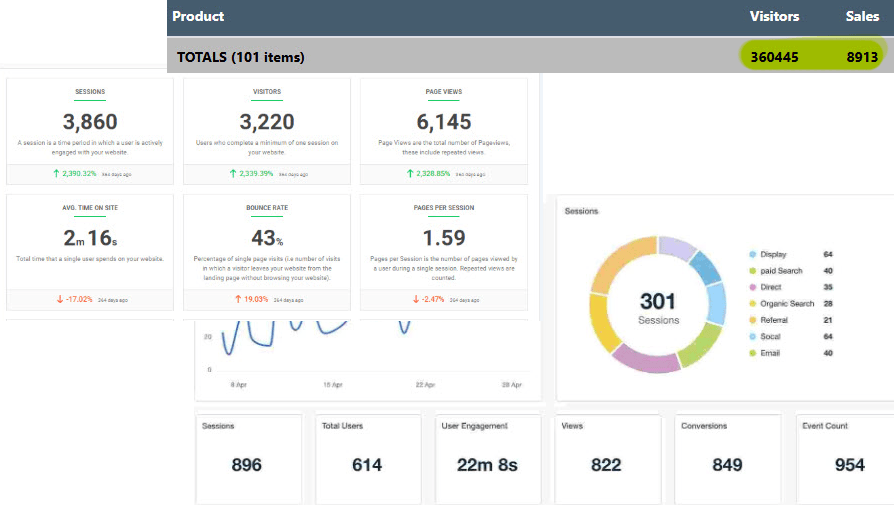Click the up arrow in Visitors card
This screenshot has height=505, width=894.
pyautogui.click(x=231, y=173)
